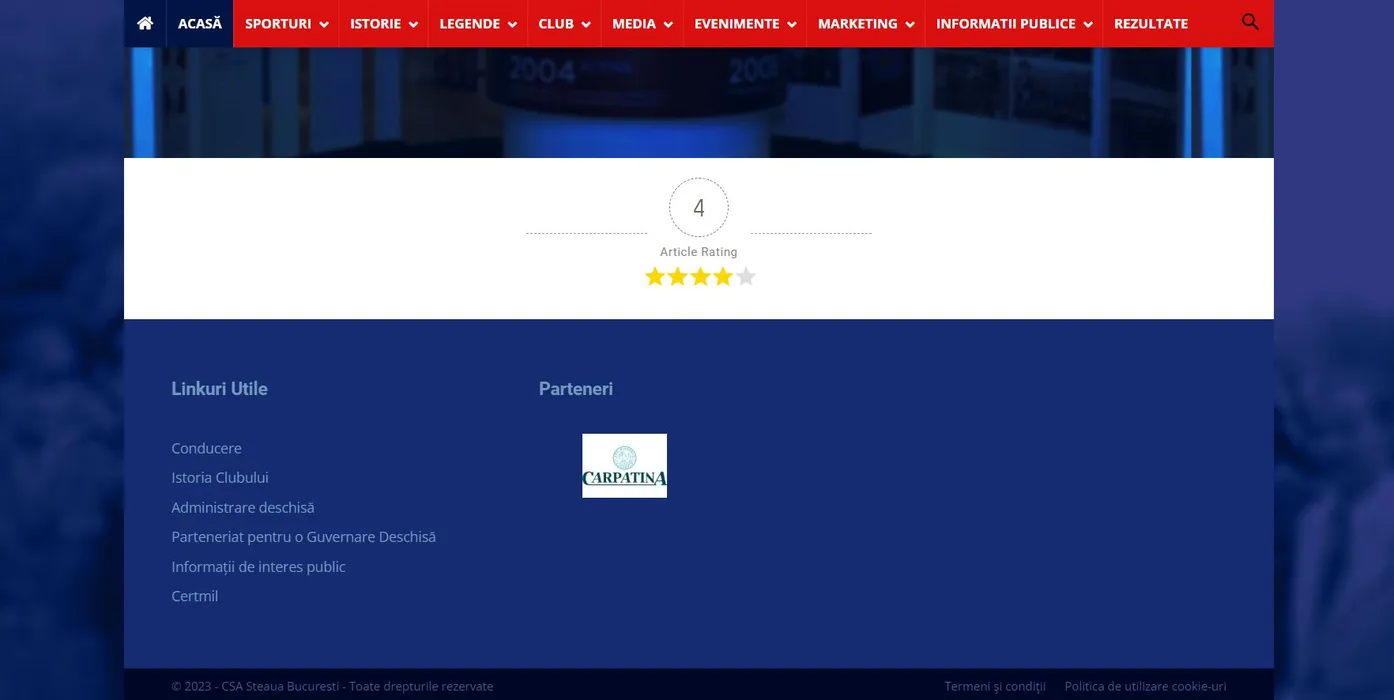Click the Carpatina partner logo
The image size is (1394, 700).
click(x=624, y=466)
